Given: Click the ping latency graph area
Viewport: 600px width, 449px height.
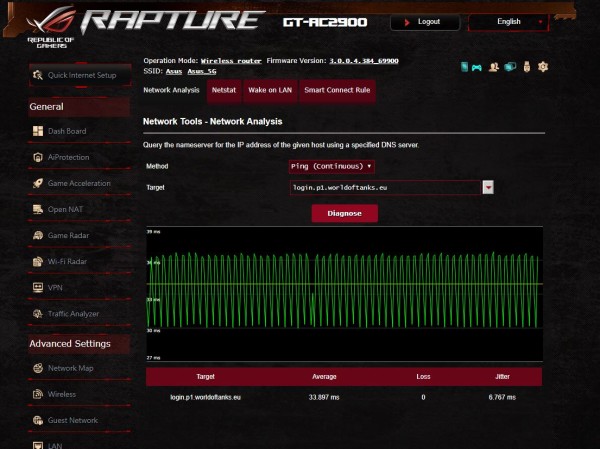Looking at the screenshot, I should 344,294.
